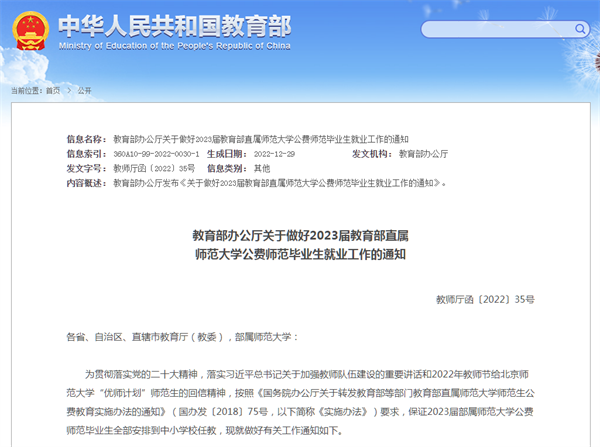Click the bold article heading 教育部办公厅关于做好2023届

tap(300, 245)
